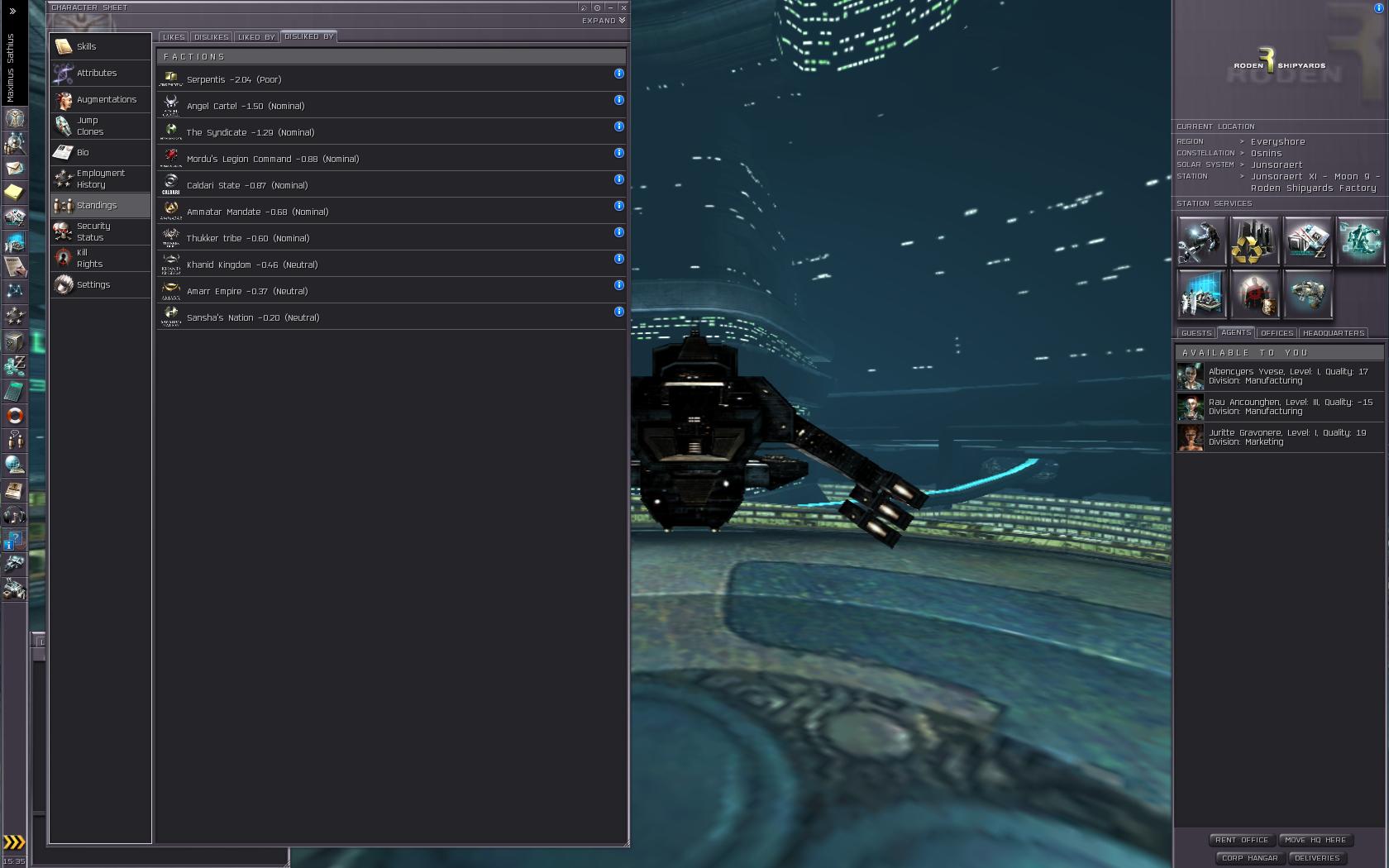The width and height of the screenshot is (1389, 868).
Task: Open character sheet icon in the sidebar
Action: pyautogui.click(x=14, y=118)
